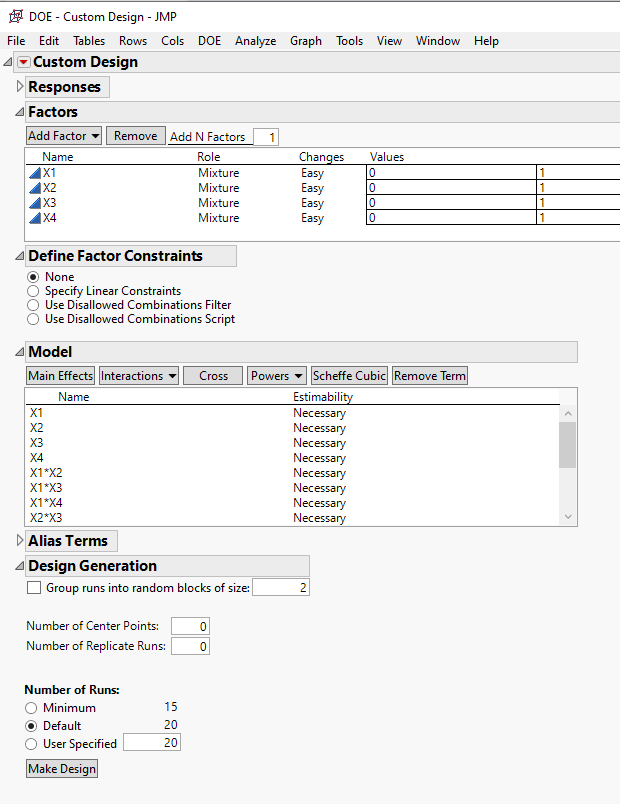Image resolution: width=620 pixels, height=804 pixels.
Task: Open the Add Factor dropdown
Action: point(63,135)
